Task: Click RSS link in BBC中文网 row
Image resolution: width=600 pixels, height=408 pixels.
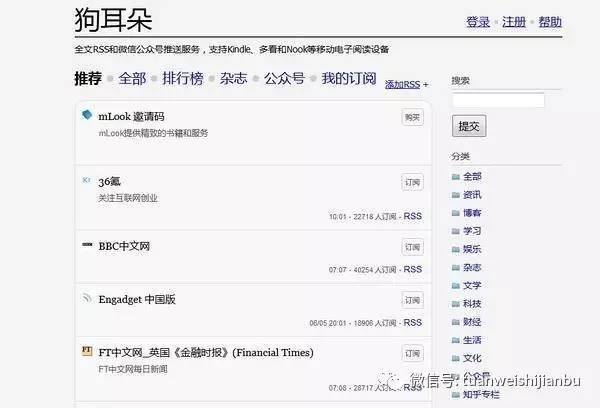Action: (x=412, y=269)
